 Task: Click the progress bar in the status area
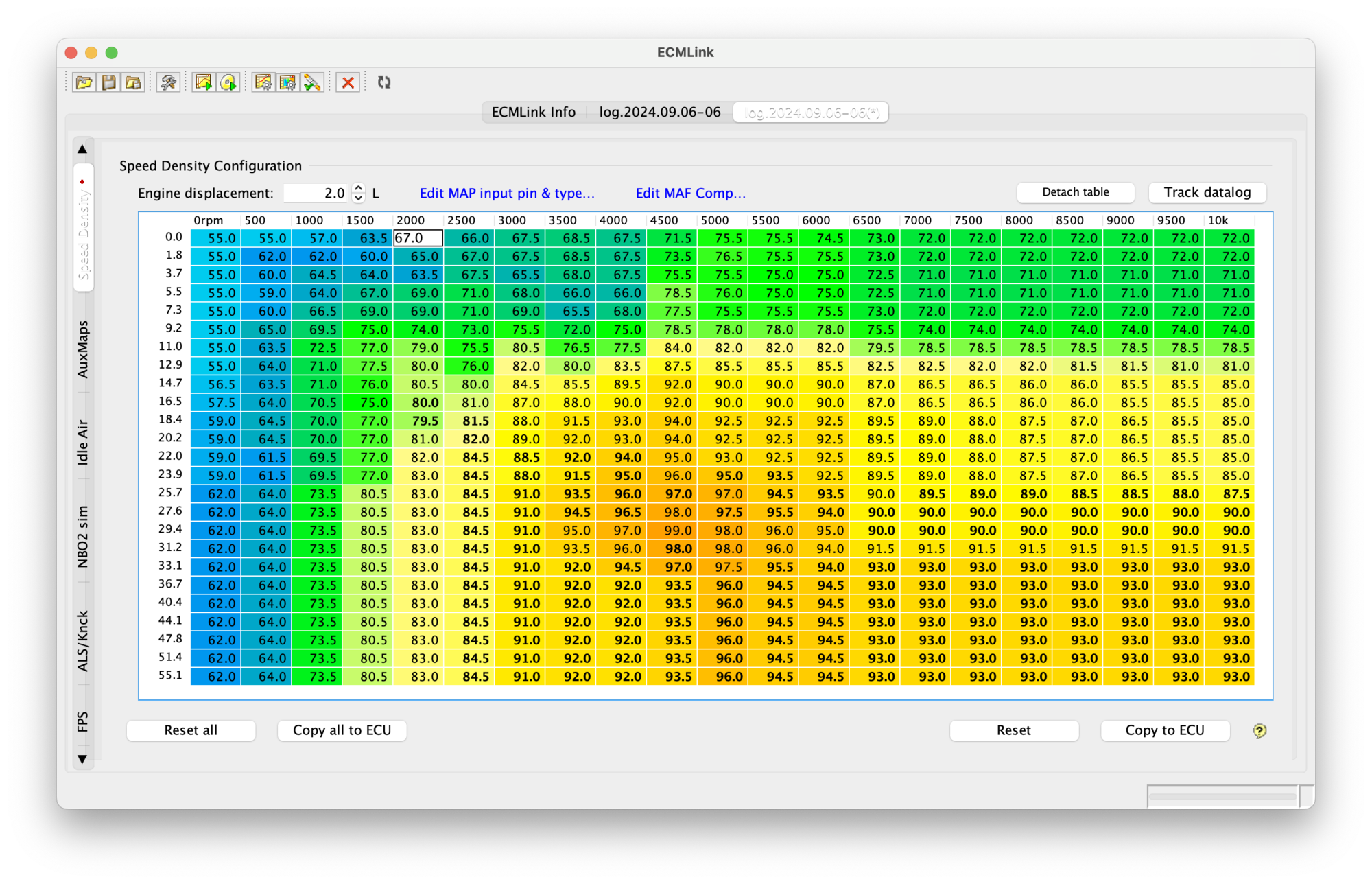(1222, 797)
